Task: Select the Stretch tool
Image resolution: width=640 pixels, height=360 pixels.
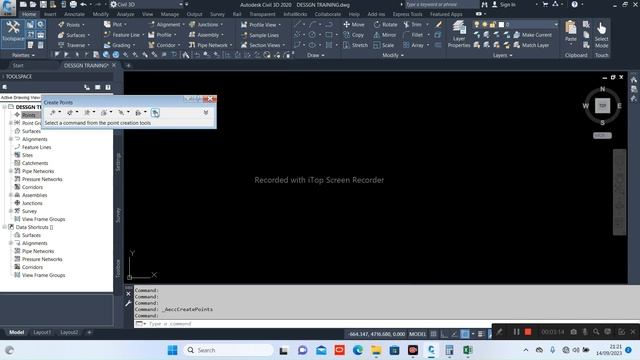Action: [x=355, y=45]
